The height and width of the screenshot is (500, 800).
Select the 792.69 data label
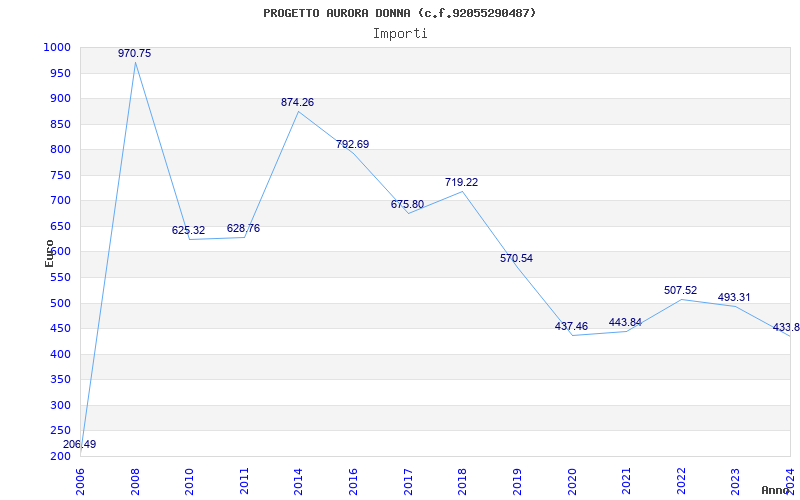pyautogui.click(x=353, y=144)
